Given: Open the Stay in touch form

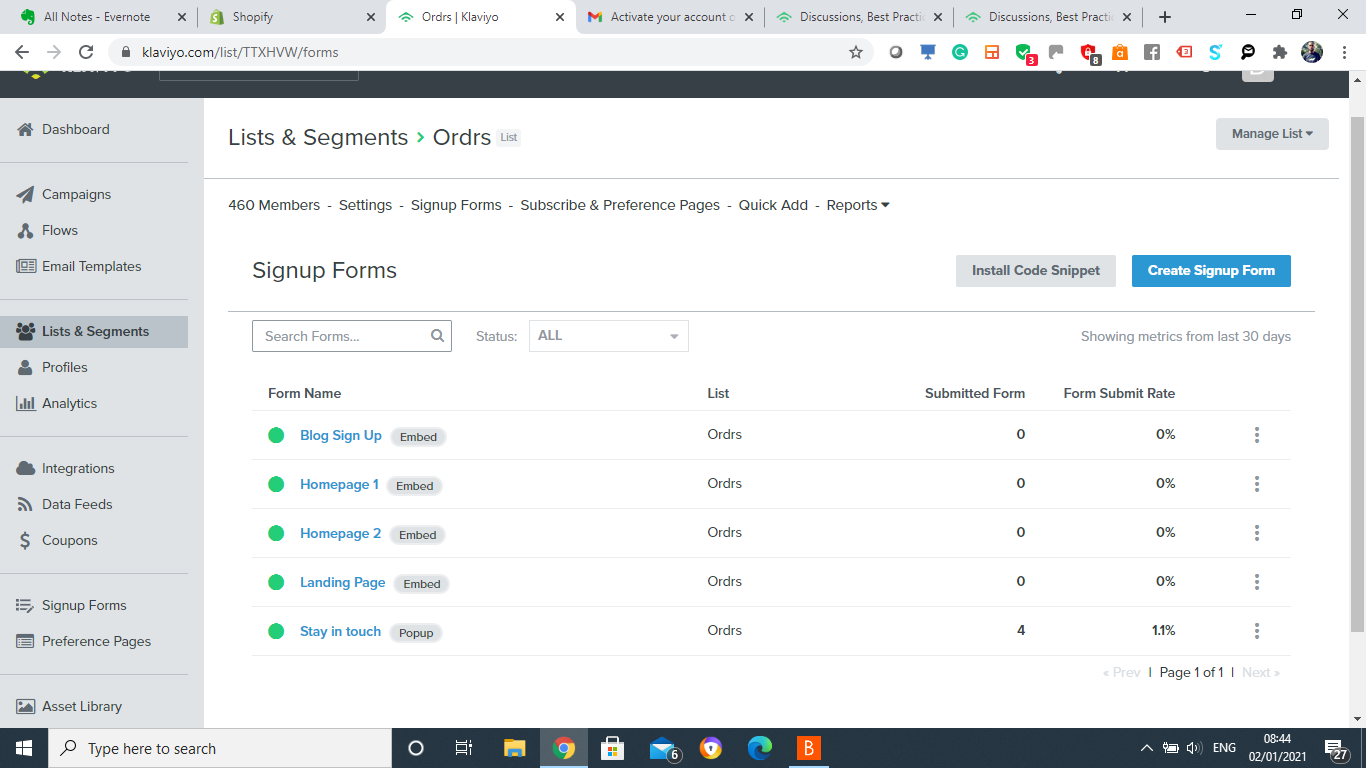Looking at the screenshot, I should tap(340, 631).
